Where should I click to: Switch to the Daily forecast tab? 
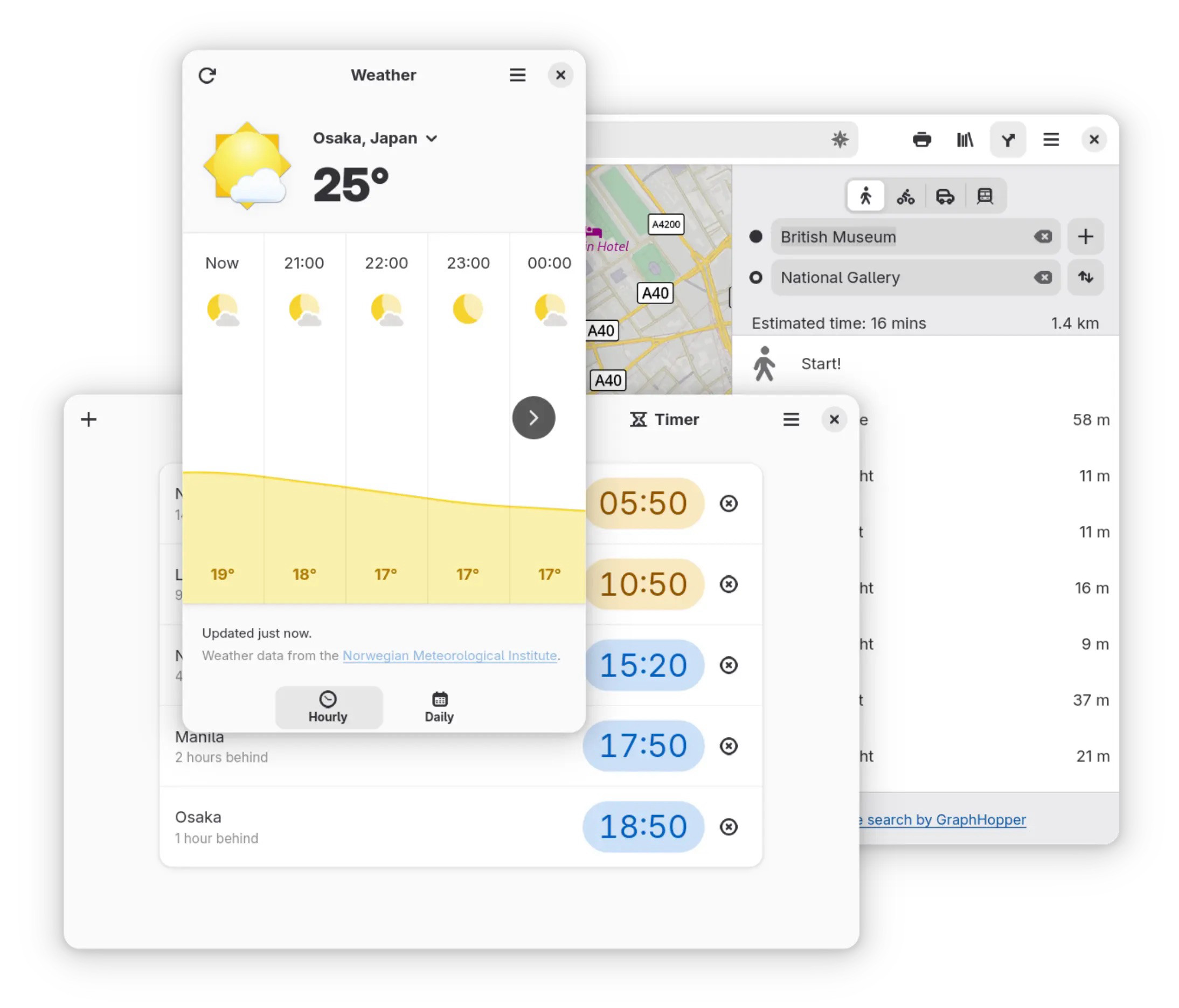click(439, 707)
